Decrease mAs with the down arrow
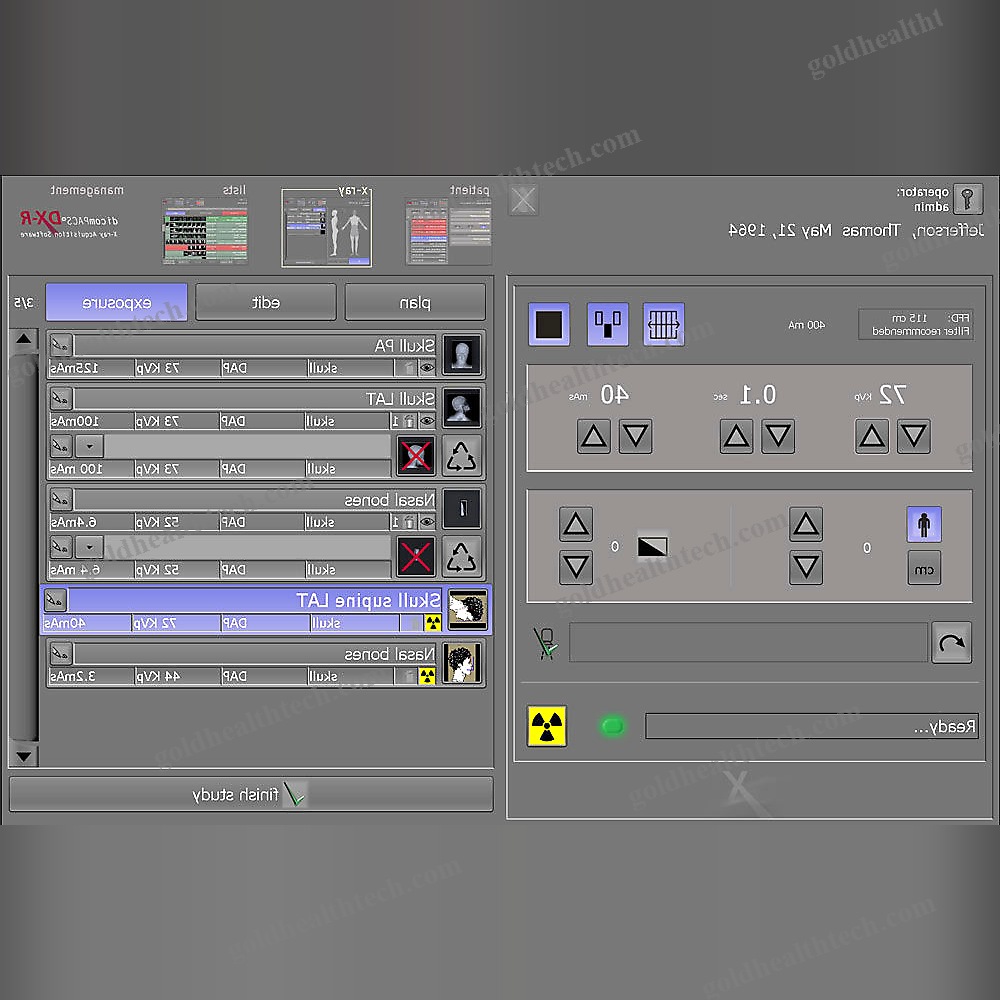1000x1000 pixels. tap(636, 436)
